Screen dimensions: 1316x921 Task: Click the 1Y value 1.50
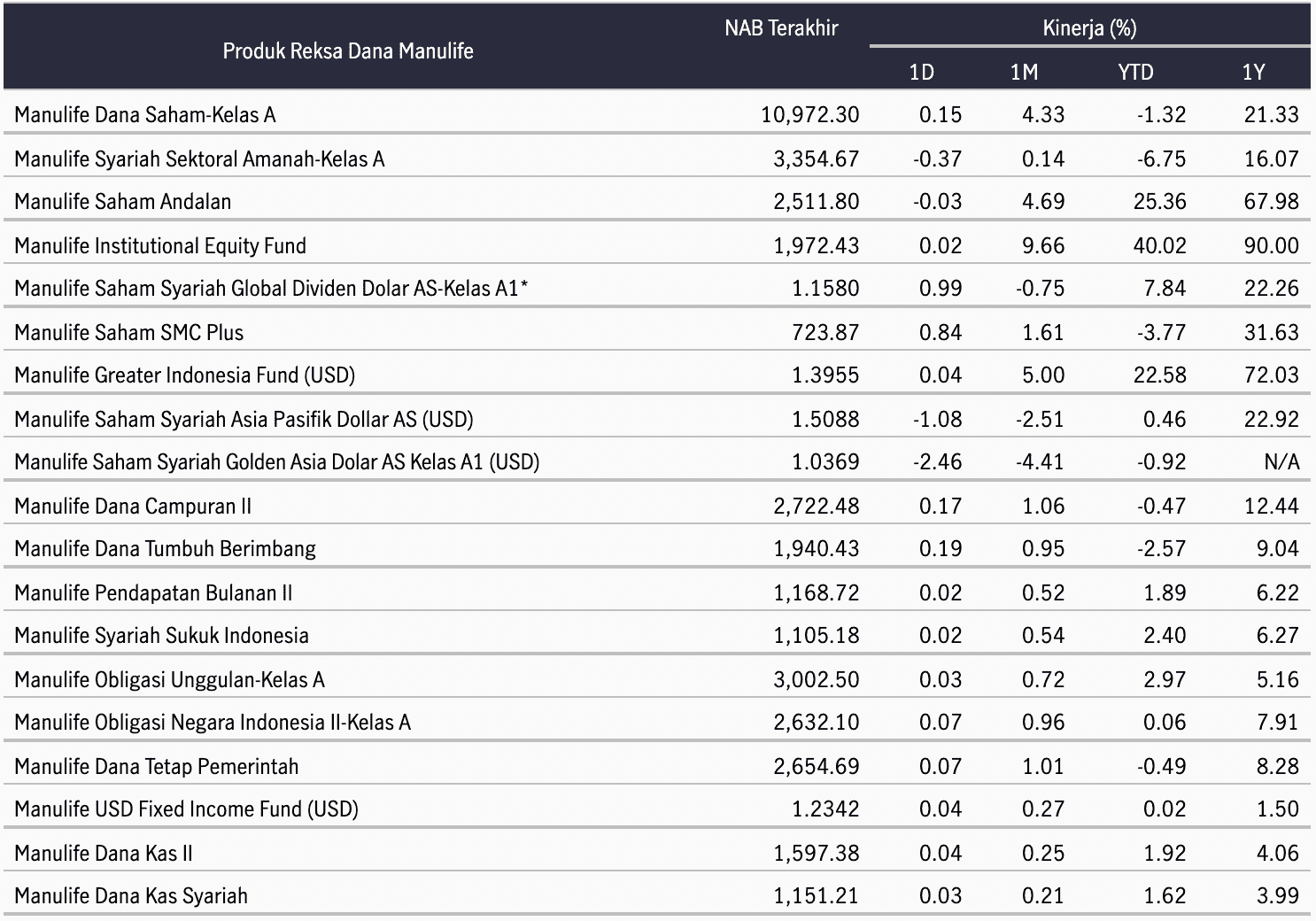1278,809
